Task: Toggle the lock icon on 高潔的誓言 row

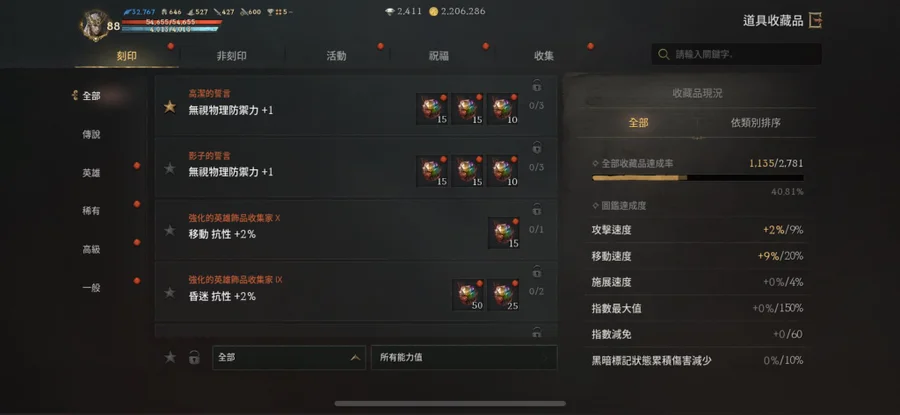Action: click(x=537, y=86)
